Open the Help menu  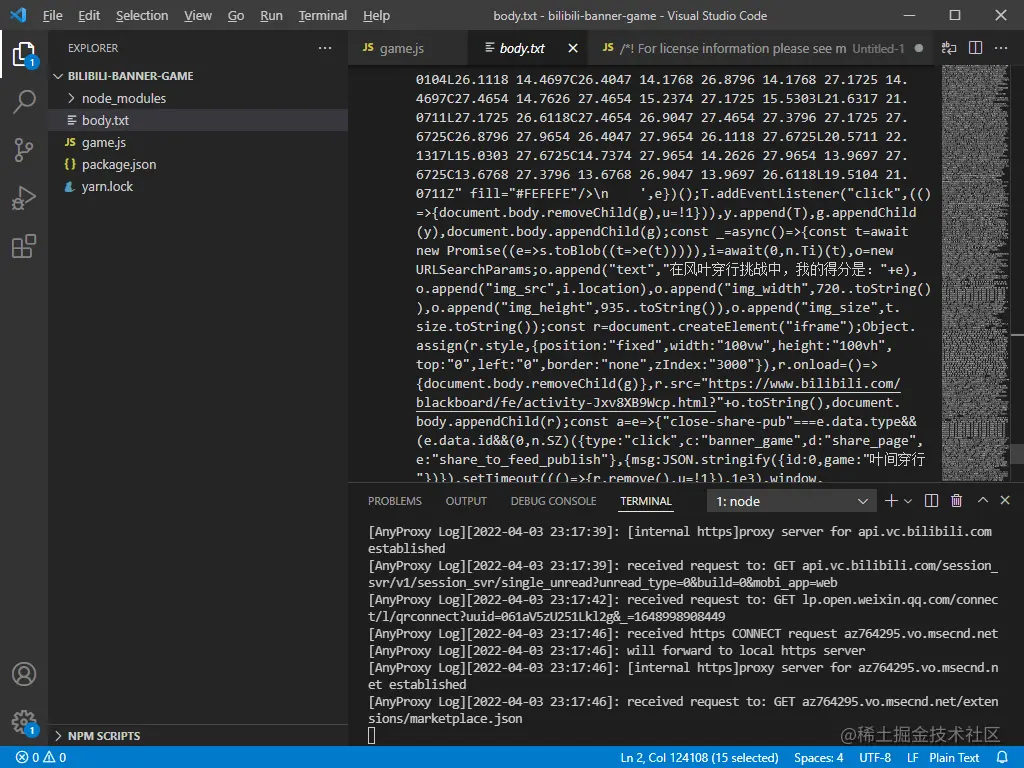coord(376,15)
